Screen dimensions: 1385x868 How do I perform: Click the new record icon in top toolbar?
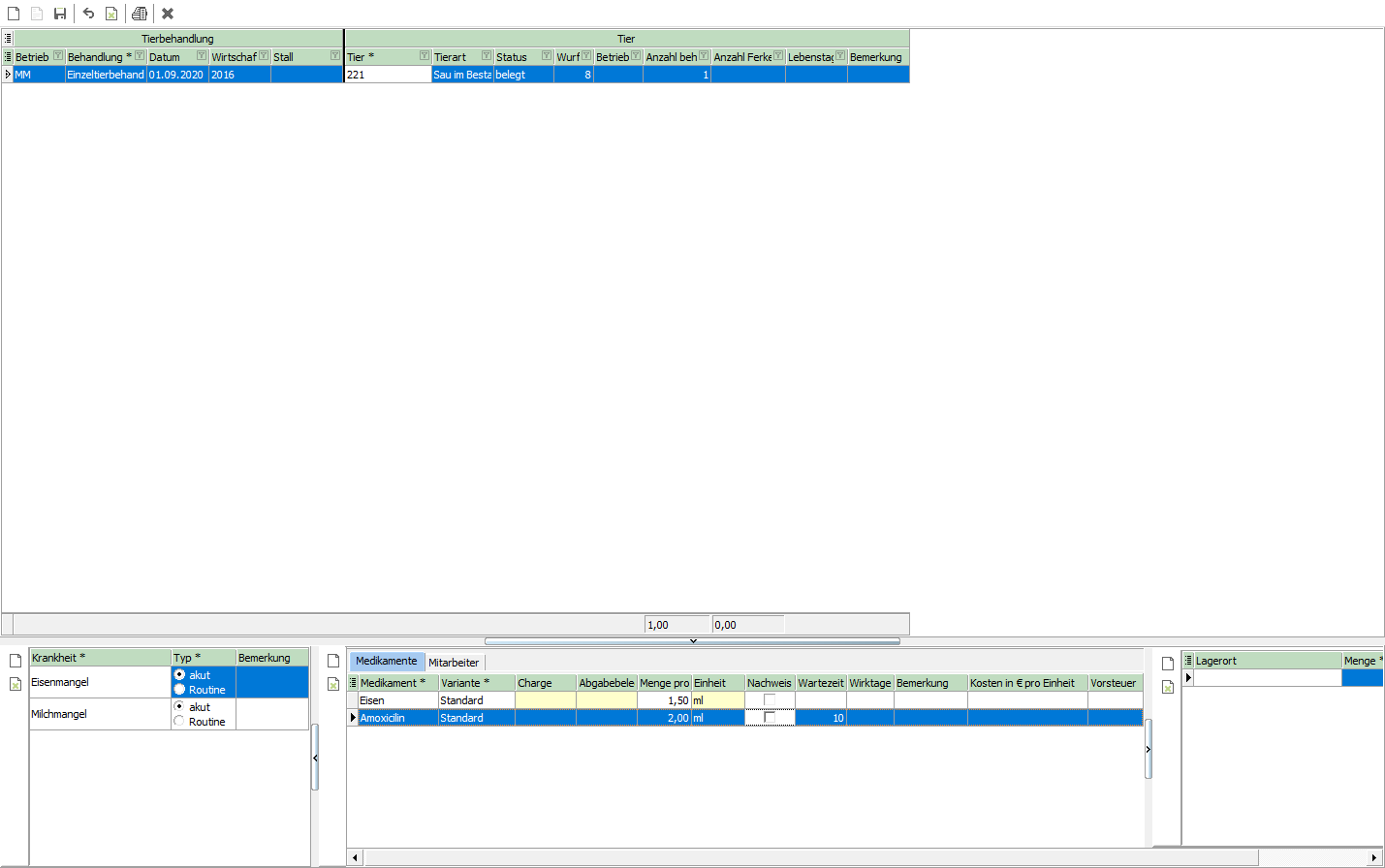(x=14, y=14)
